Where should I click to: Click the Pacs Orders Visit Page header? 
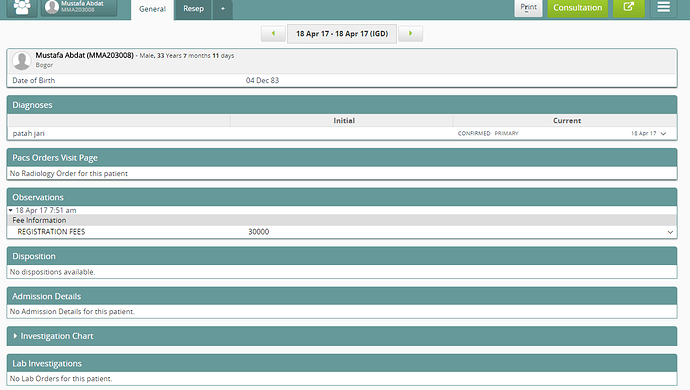coord(342,158)
